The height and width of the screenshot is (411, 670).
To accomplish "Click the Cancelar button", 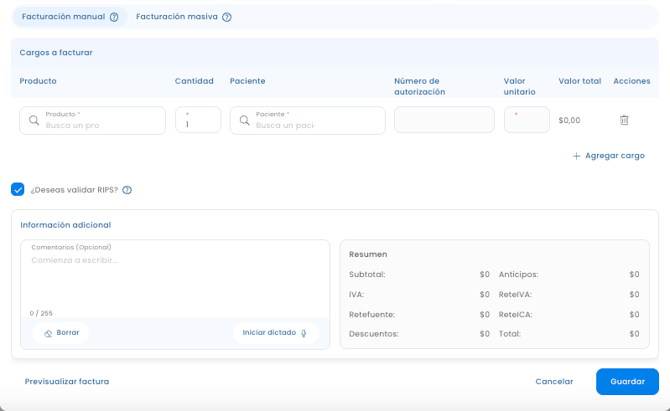I will point(554,381).
